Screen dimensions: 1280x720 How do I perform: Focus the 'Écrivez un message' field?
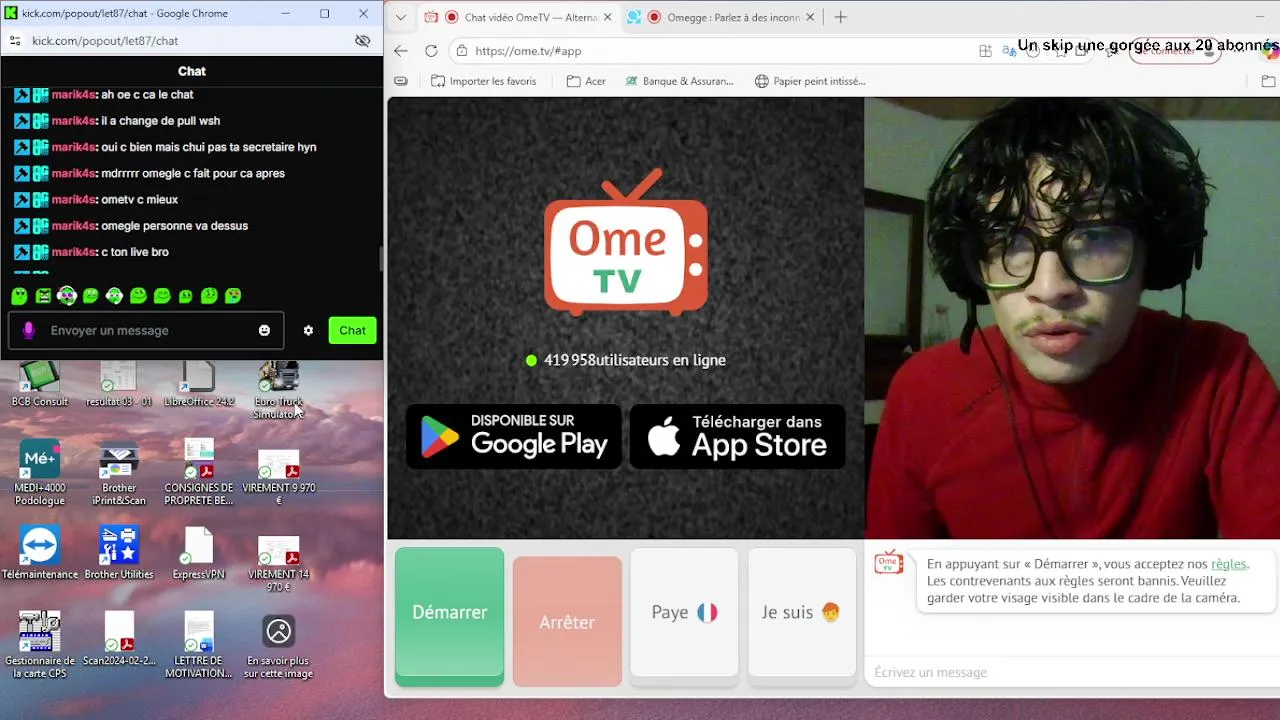click(x=1072, y=672)
